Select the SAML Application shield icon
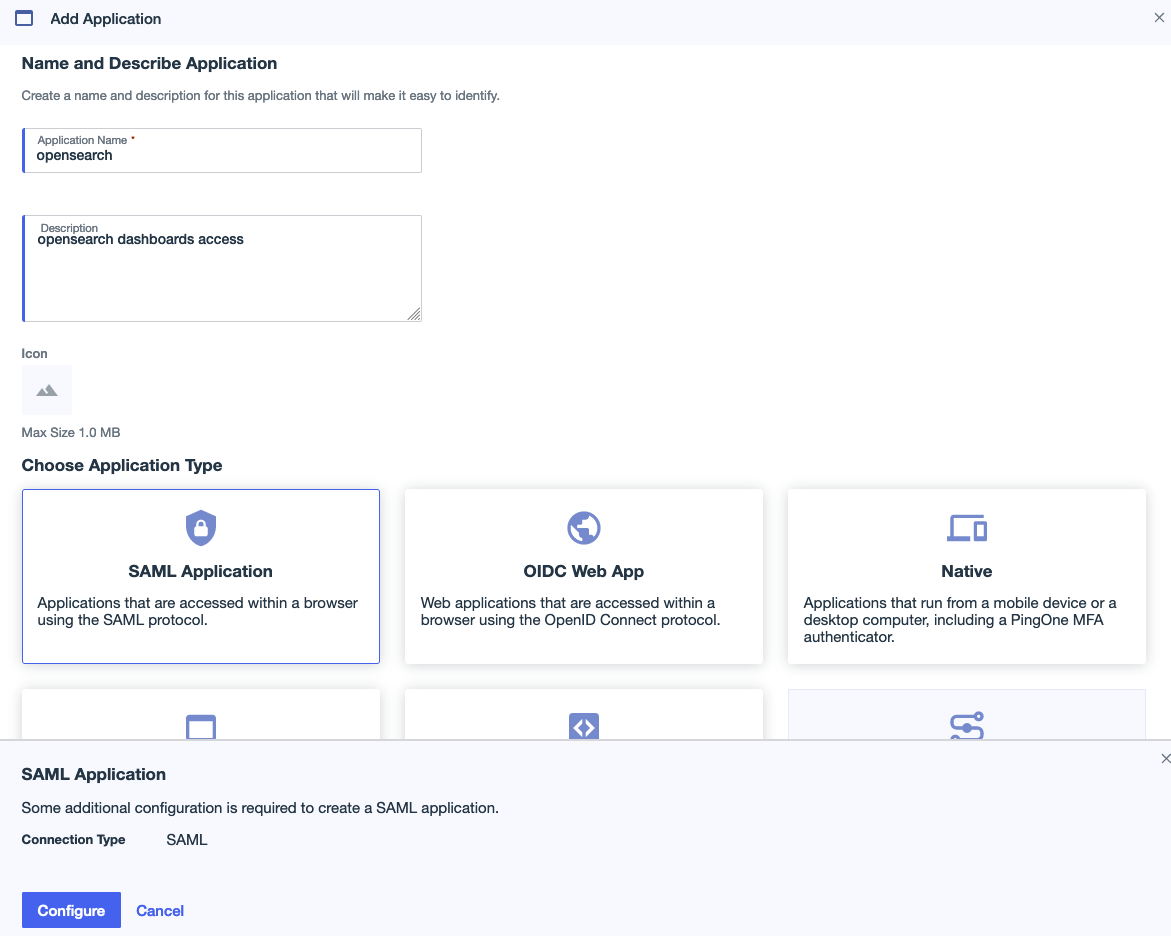The height and width of the screenshot is (936, 1171). pos(200,527)
